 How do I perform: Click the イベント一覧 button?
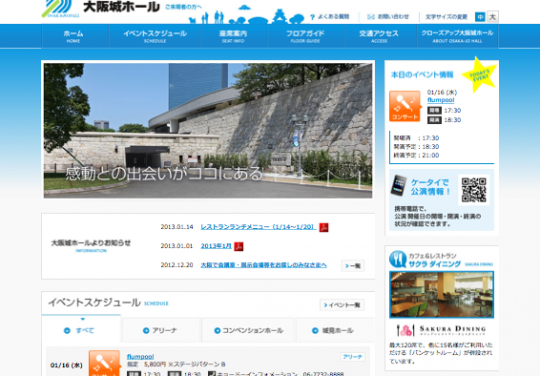[x=342, y=305]
